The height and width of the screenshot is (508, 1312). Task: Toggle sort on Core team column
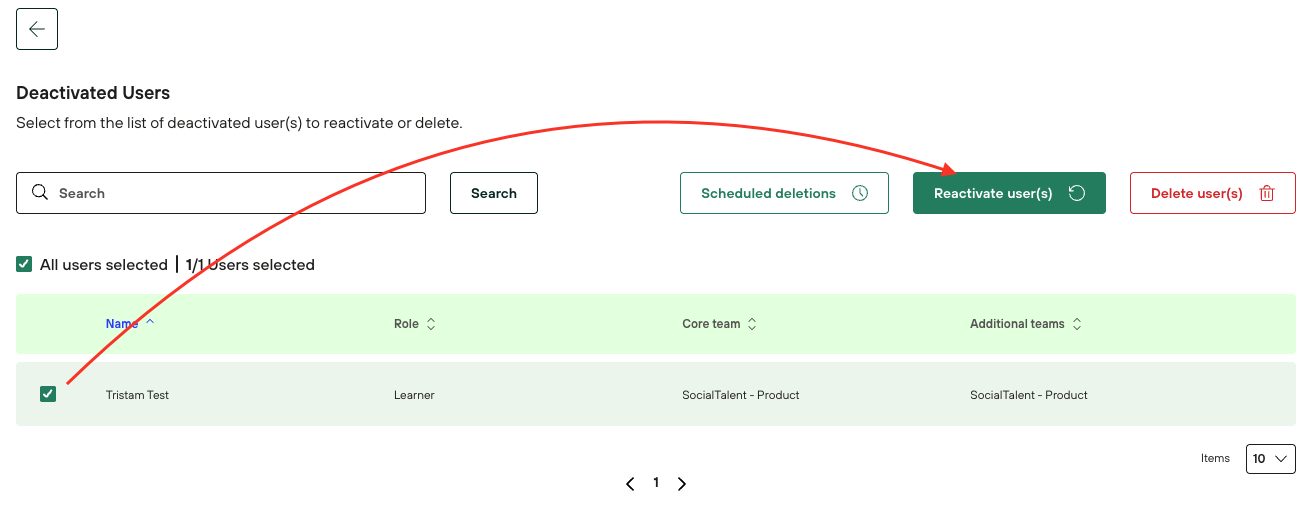[x=752, y=324]
